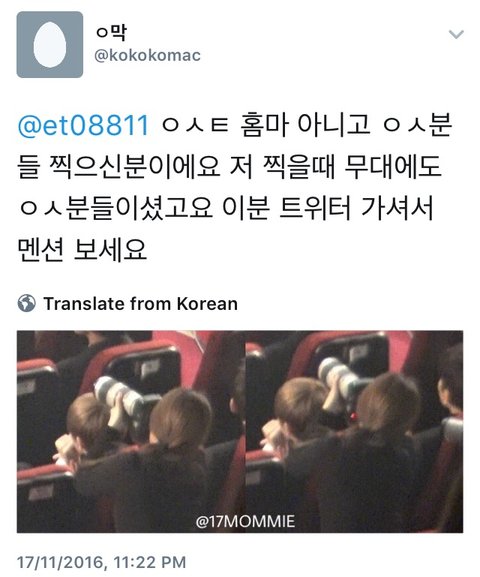Click the 17/11/2016 date in timestamp
The height and width of the screenshot is (577, 480).
[61, 563]
